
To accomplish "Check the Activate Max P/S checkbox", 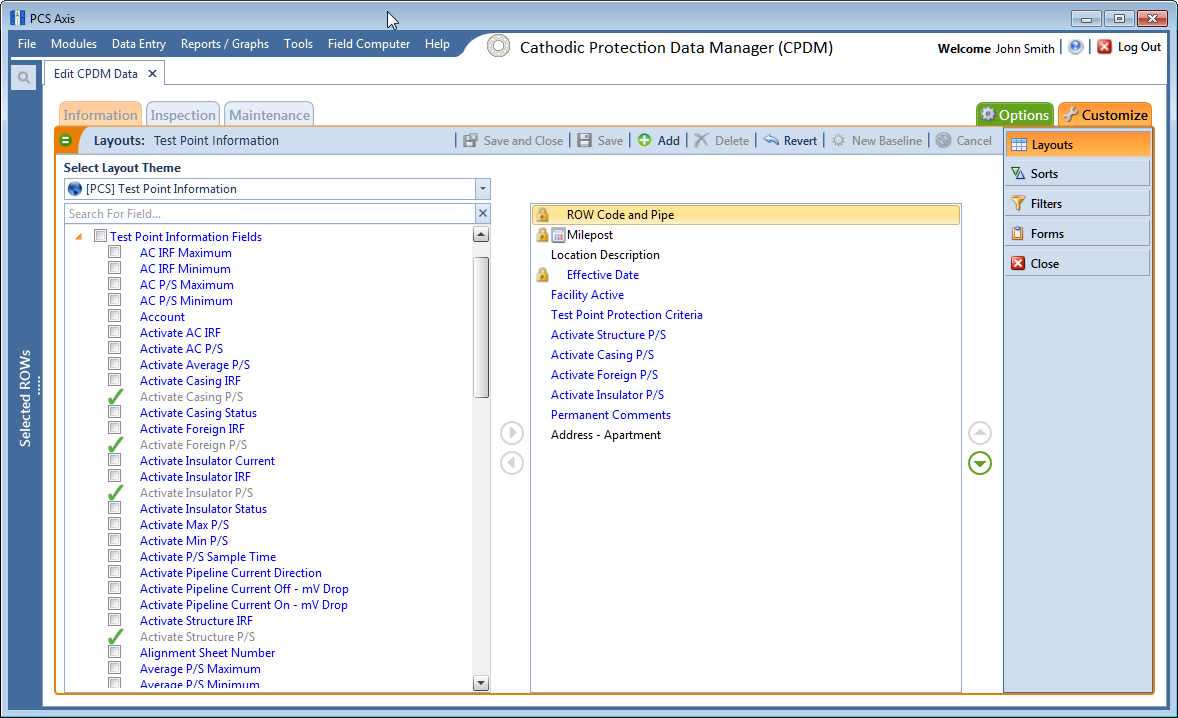I will coord(114,524).
